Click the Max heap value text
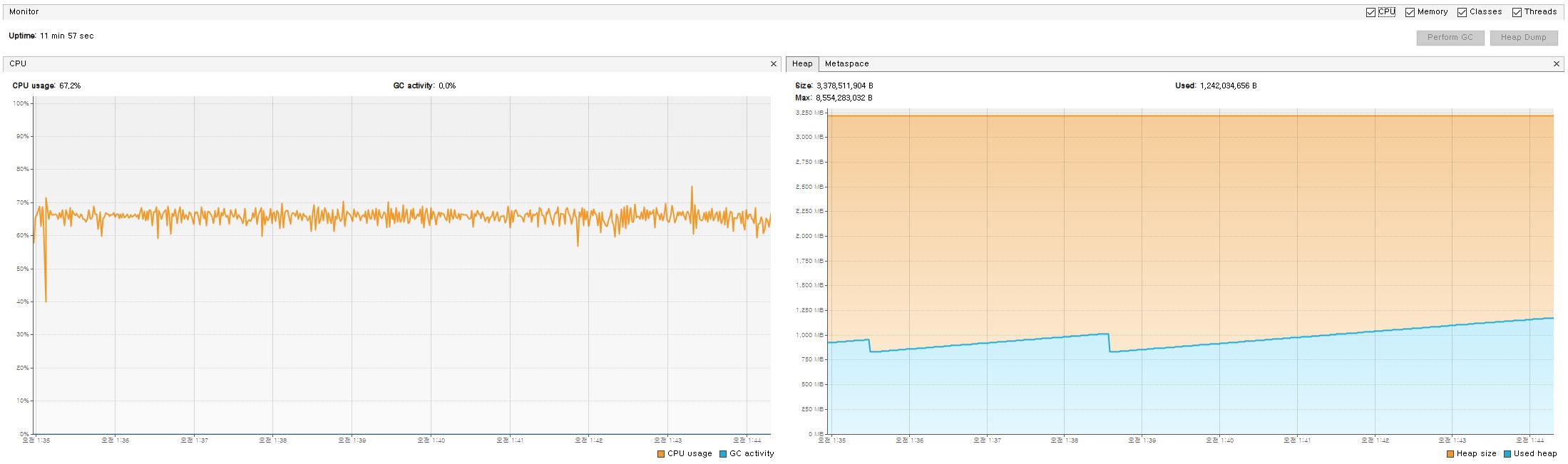The width and height of the screenshot is (1568, 464). point(844,98)
